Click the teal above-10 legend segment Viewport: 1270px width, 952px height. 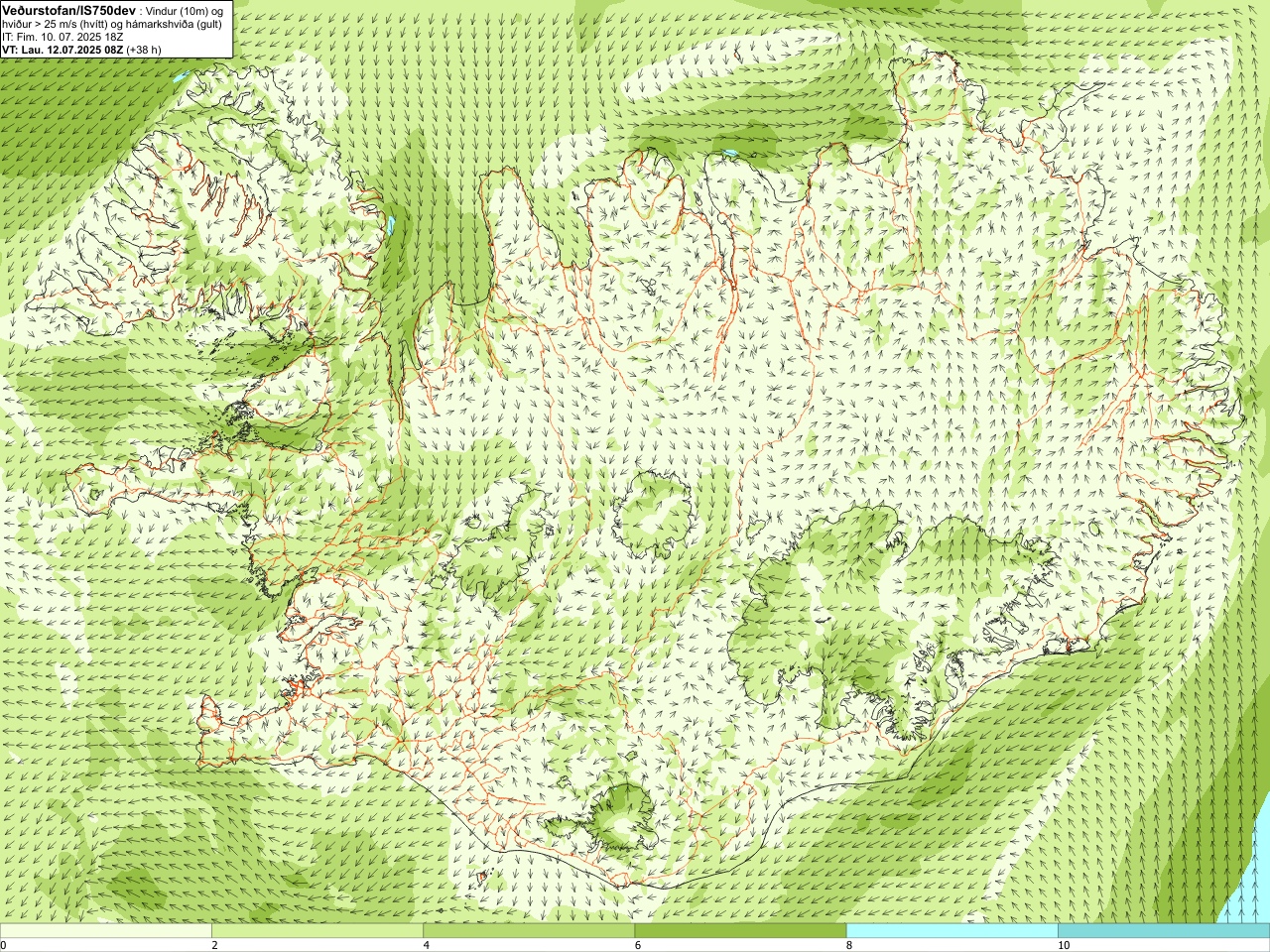[1164, 931]
